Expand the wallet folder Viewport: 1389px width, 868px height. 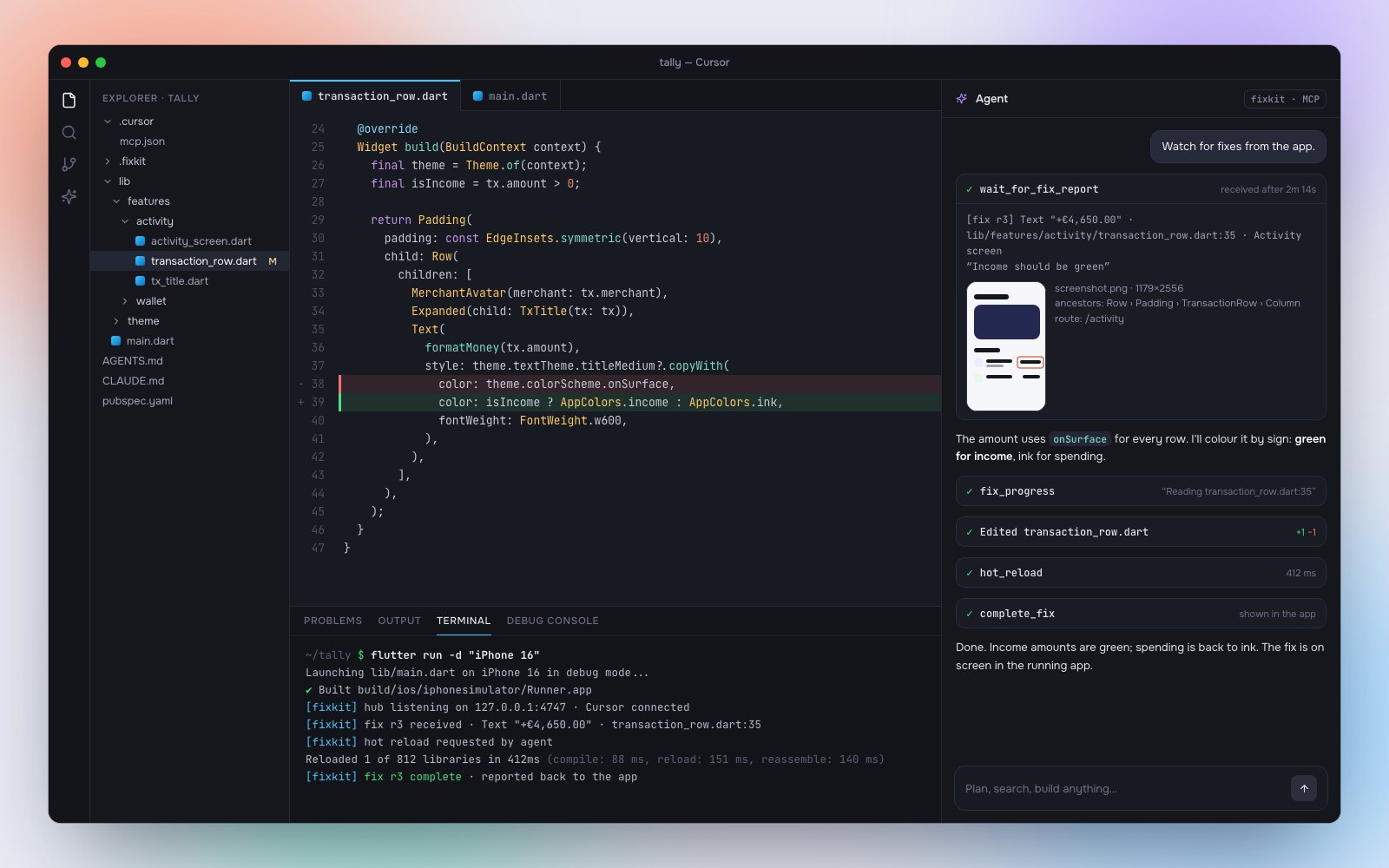point(125,301)
